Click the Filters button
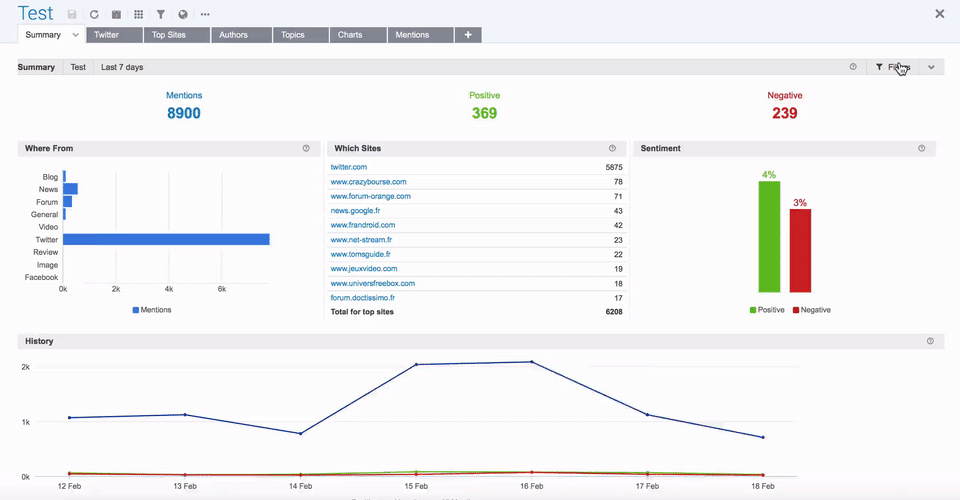 (892, 67)
